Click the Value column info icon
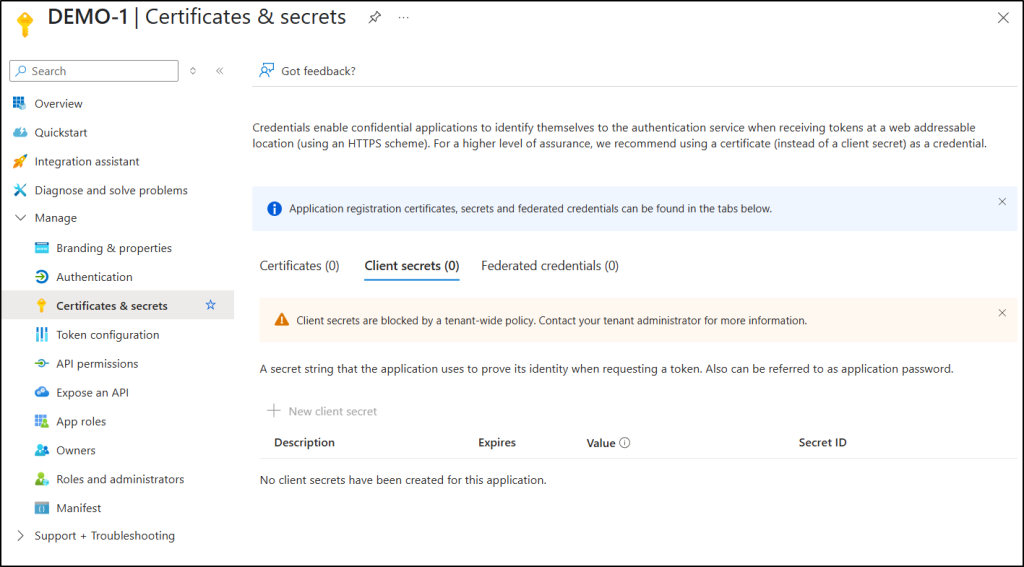The height and width of the screenshot is (567, 1024). 625,443
